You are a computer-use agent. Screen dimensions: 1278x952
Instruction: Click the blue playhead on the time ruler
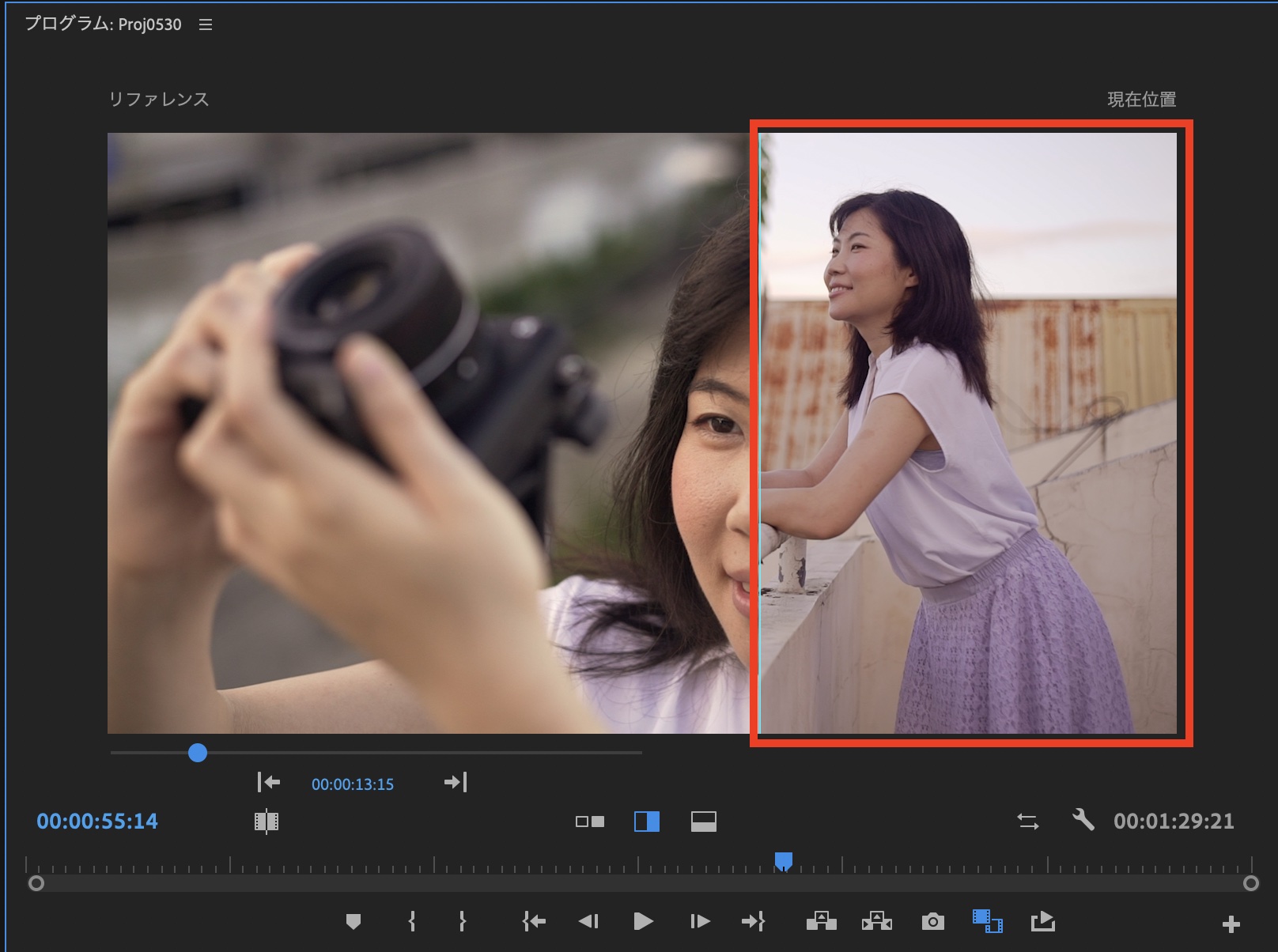tap(783, 860)
